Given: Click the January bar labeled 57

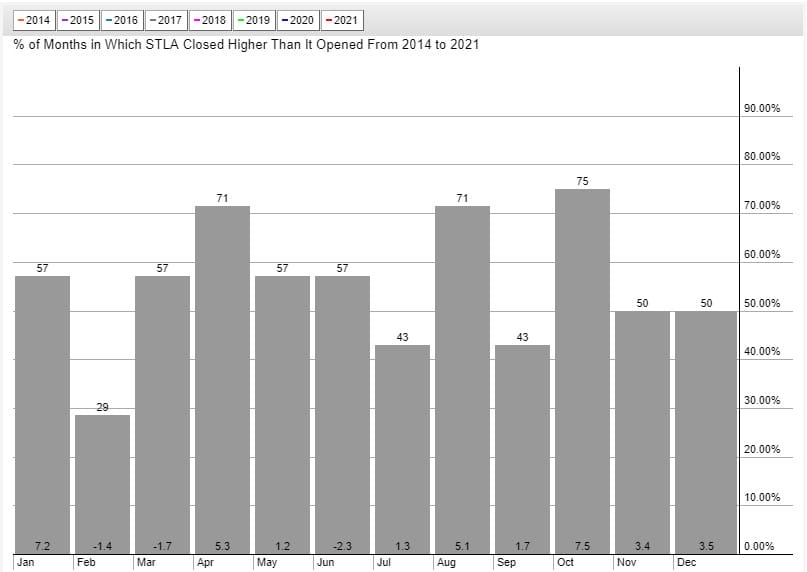Looking at the screenshot, I should pyautogui.click(x=43, y=410).
